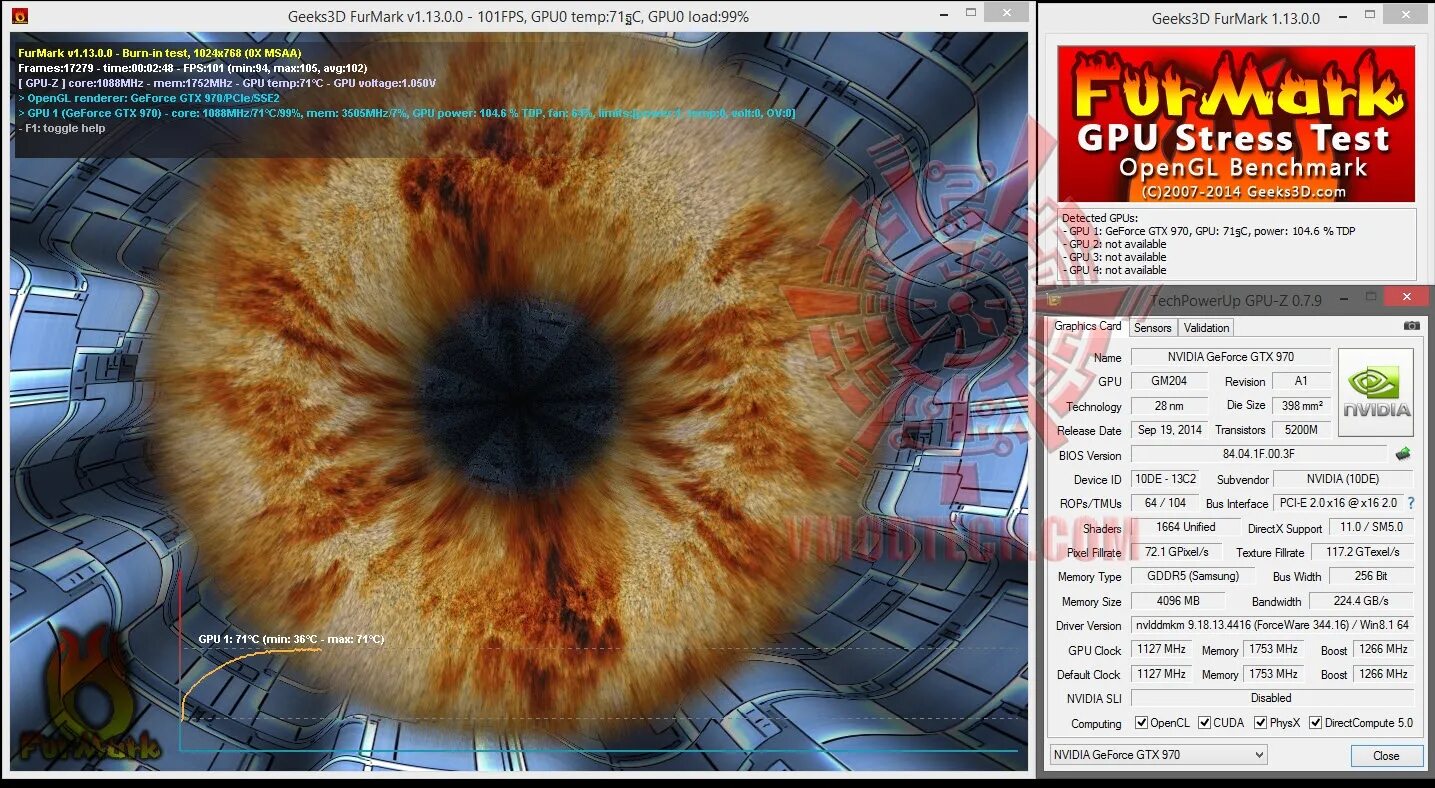The image size is (1435, 788).
Task: Click the Name field NVIDIA GeForce GTX 970
Action: coord(1230,357)
